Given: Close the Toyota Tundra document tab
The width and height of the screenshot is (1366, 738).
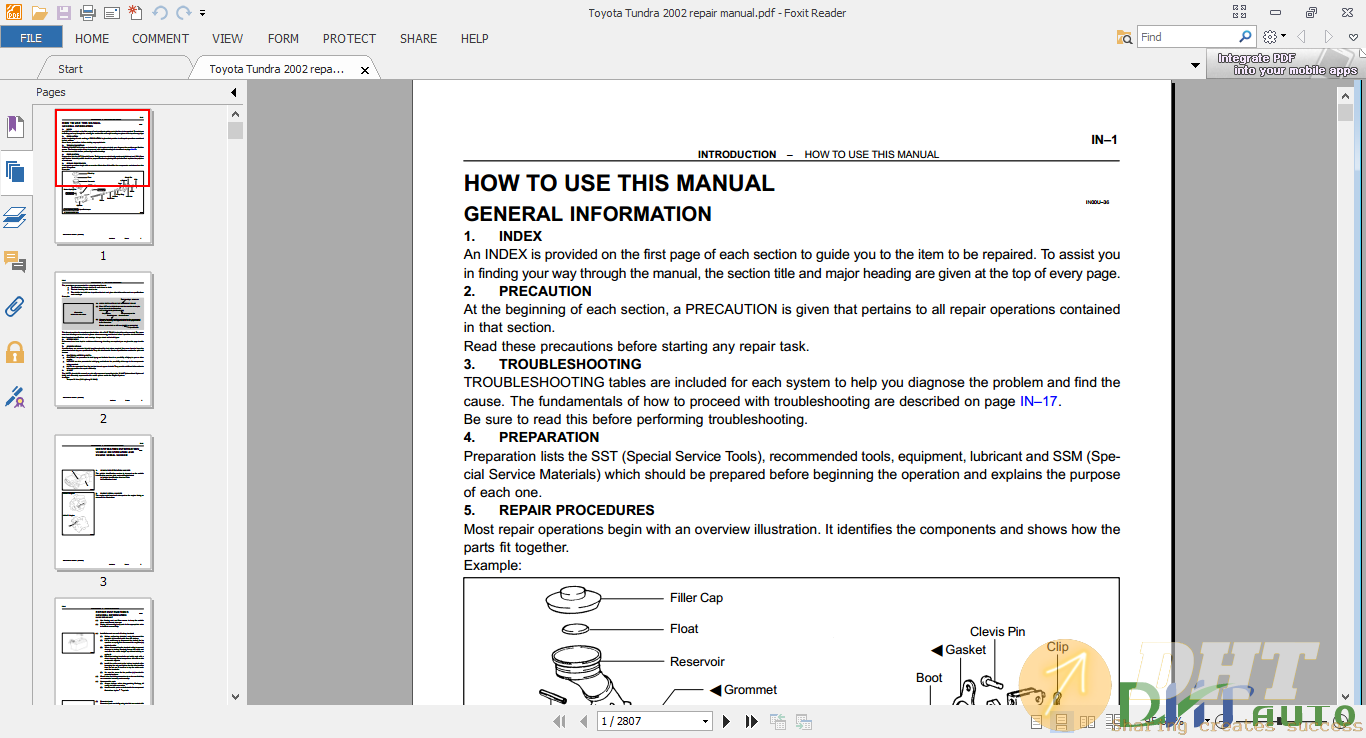Looking at the screenshot, I should (365, 70).
